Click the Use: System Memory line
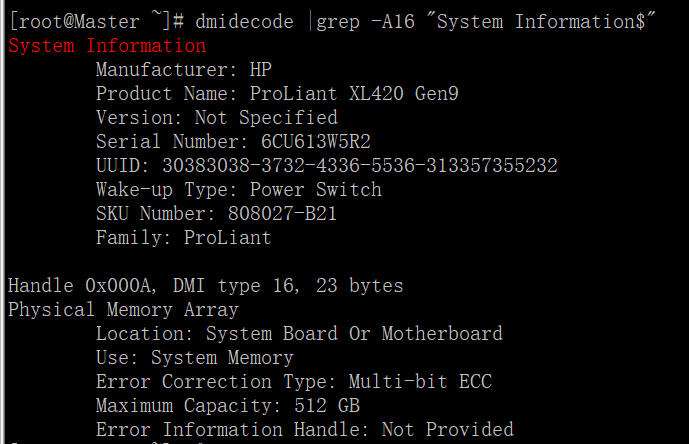The height and width of the screenshot is (444, 689). pos(194,357)
